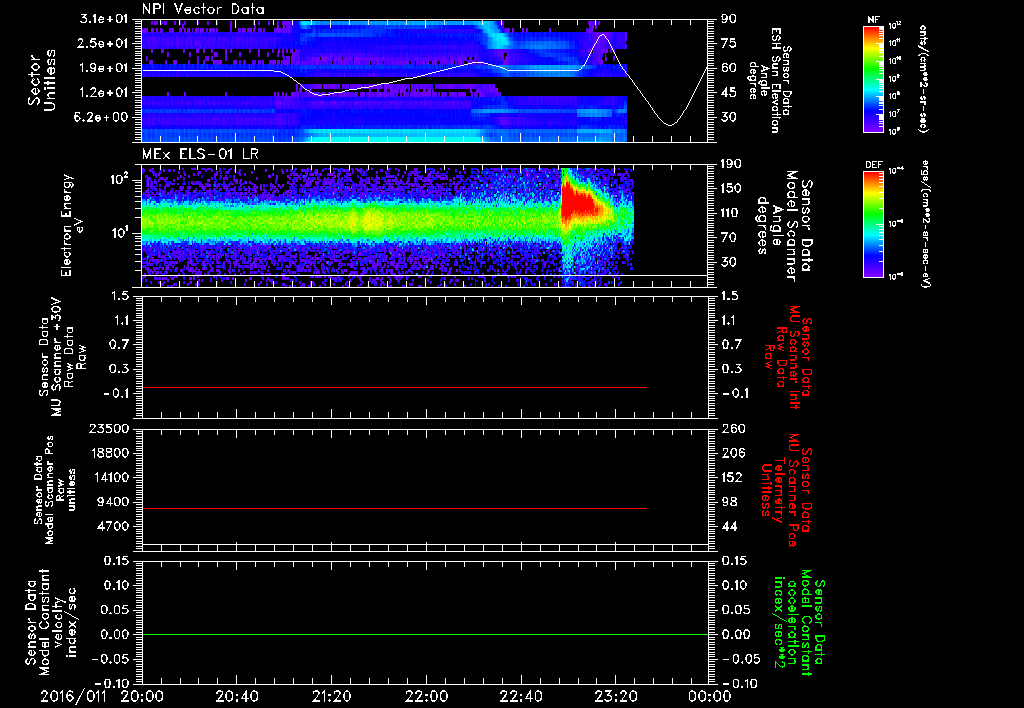Click the 45 degree Sun Elevation tick
The height and width of the screenshot is (708, 1024).
728,93
